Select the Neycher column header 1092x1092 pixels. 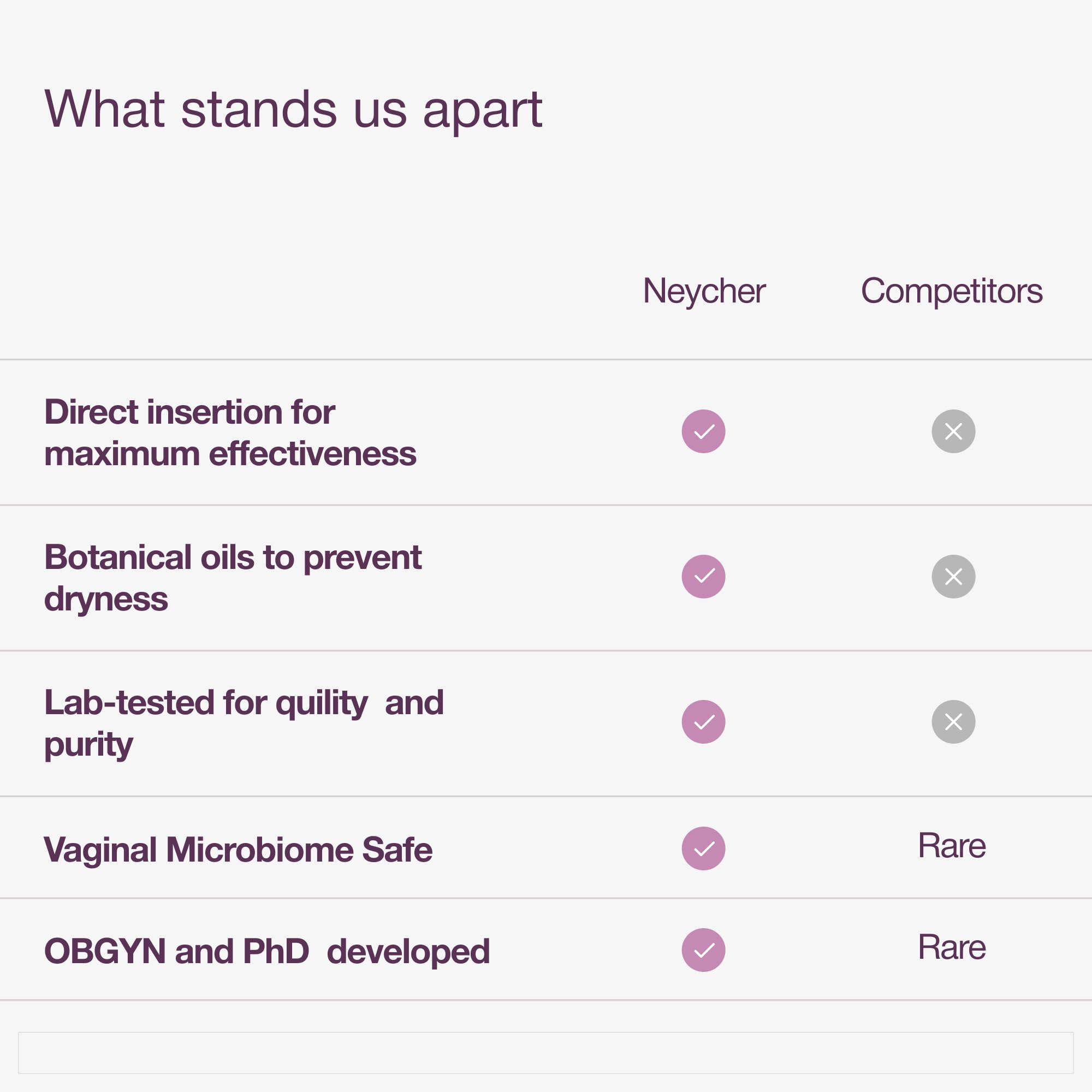704,292
